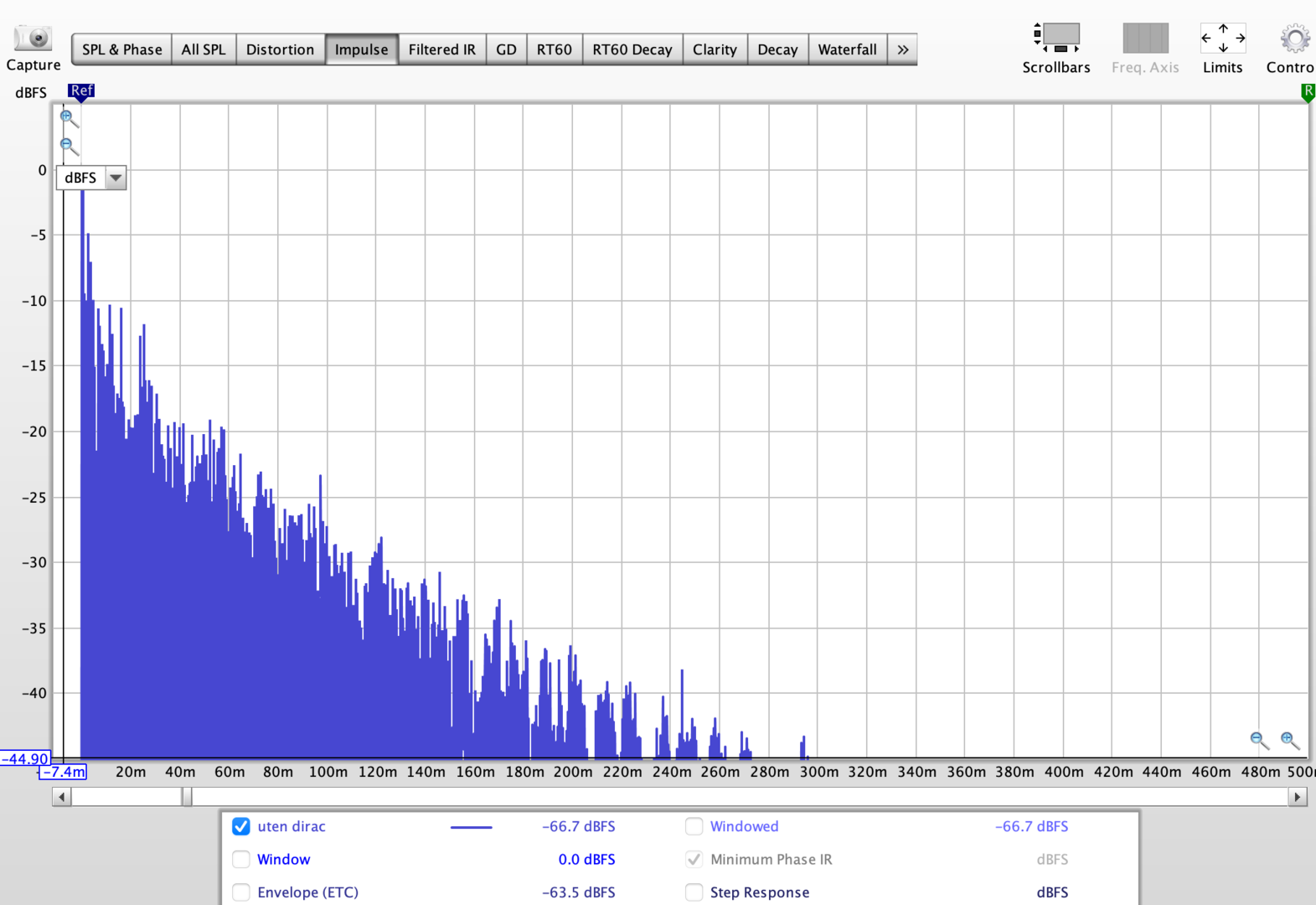This screenshot has width=1316, height=905.
Task: Toggle the Step Response checkbox
Action: coord(694,892)
